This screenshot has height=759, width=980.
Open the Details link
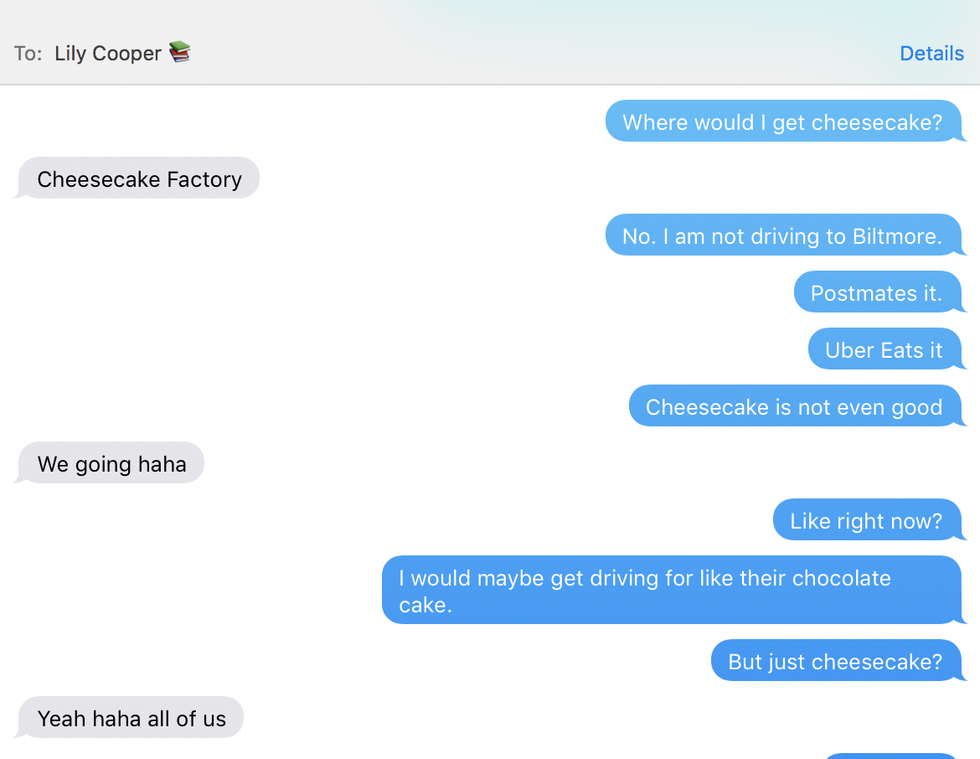pyautogui.click(x=931, y=53)
